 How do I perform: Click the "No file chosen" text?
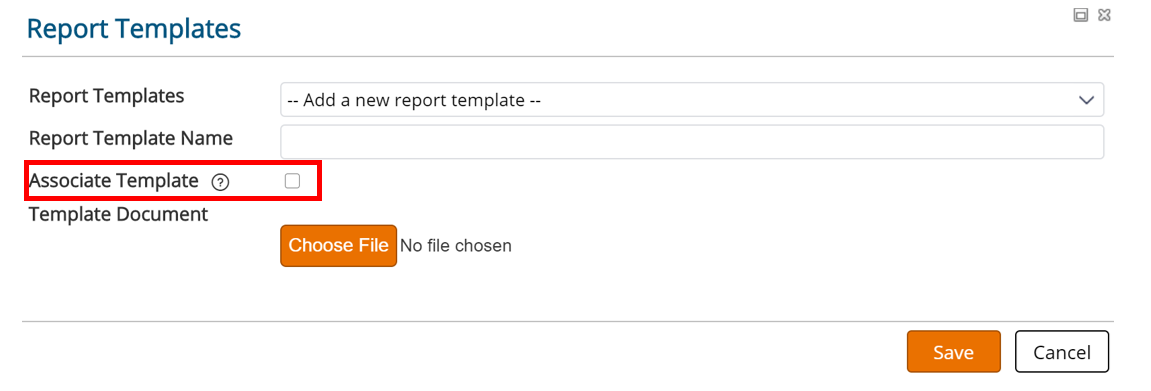click(456, 246)
